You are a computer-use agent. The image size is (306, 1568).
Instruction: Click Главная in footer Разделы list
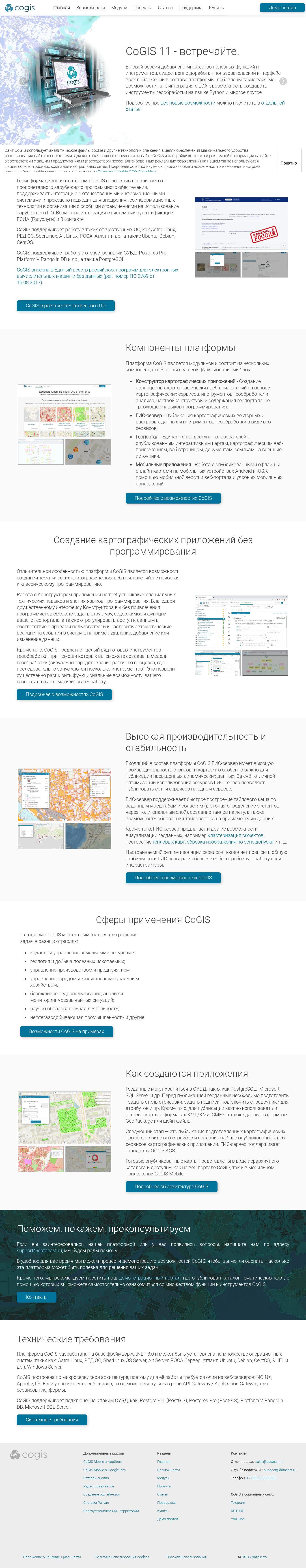click(164, 1461)
